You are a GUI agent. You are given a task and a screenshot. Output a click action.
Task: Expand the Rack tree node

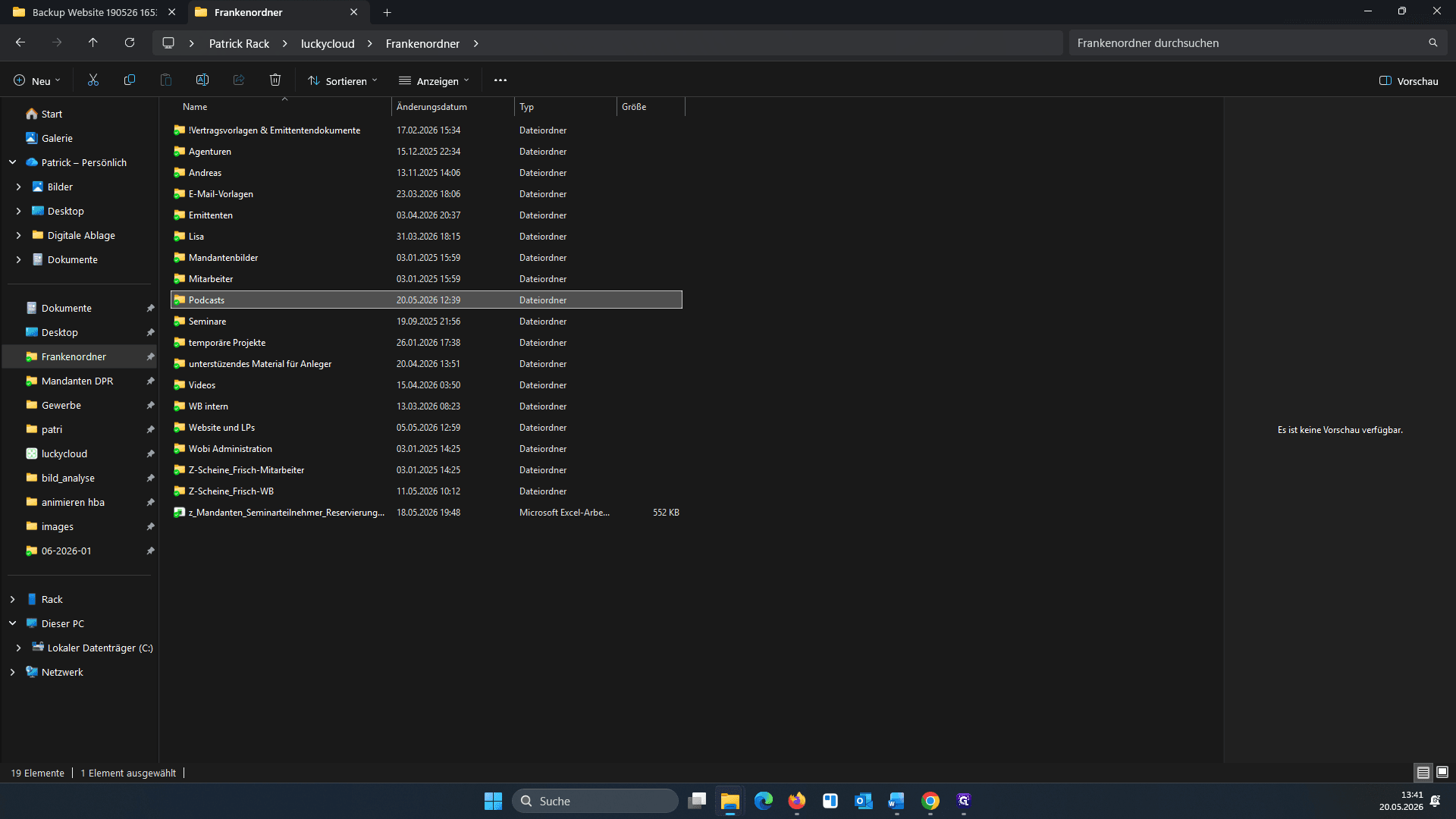pos(13,599)
